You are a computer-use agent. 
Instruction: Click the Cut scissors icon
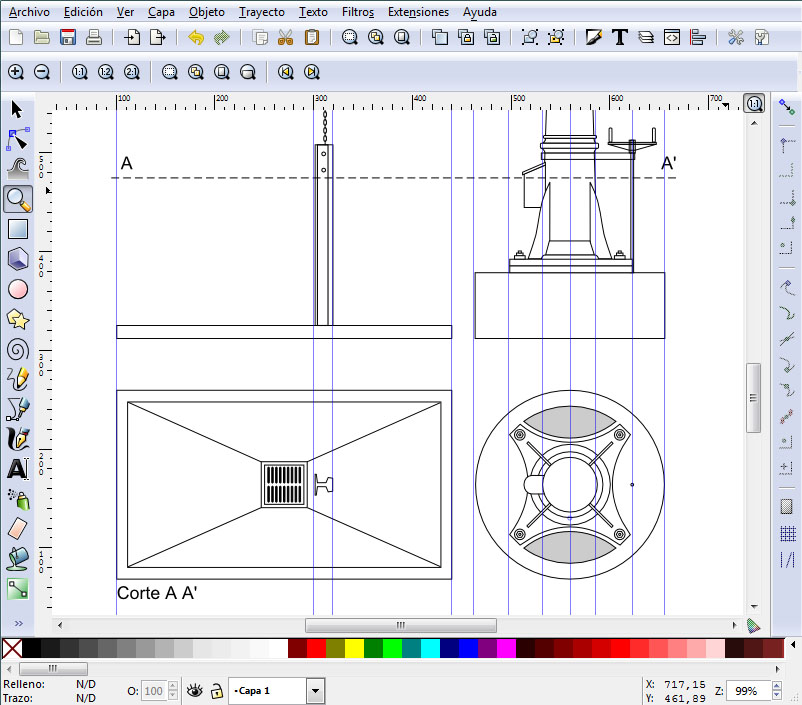(x=285, y=38)
